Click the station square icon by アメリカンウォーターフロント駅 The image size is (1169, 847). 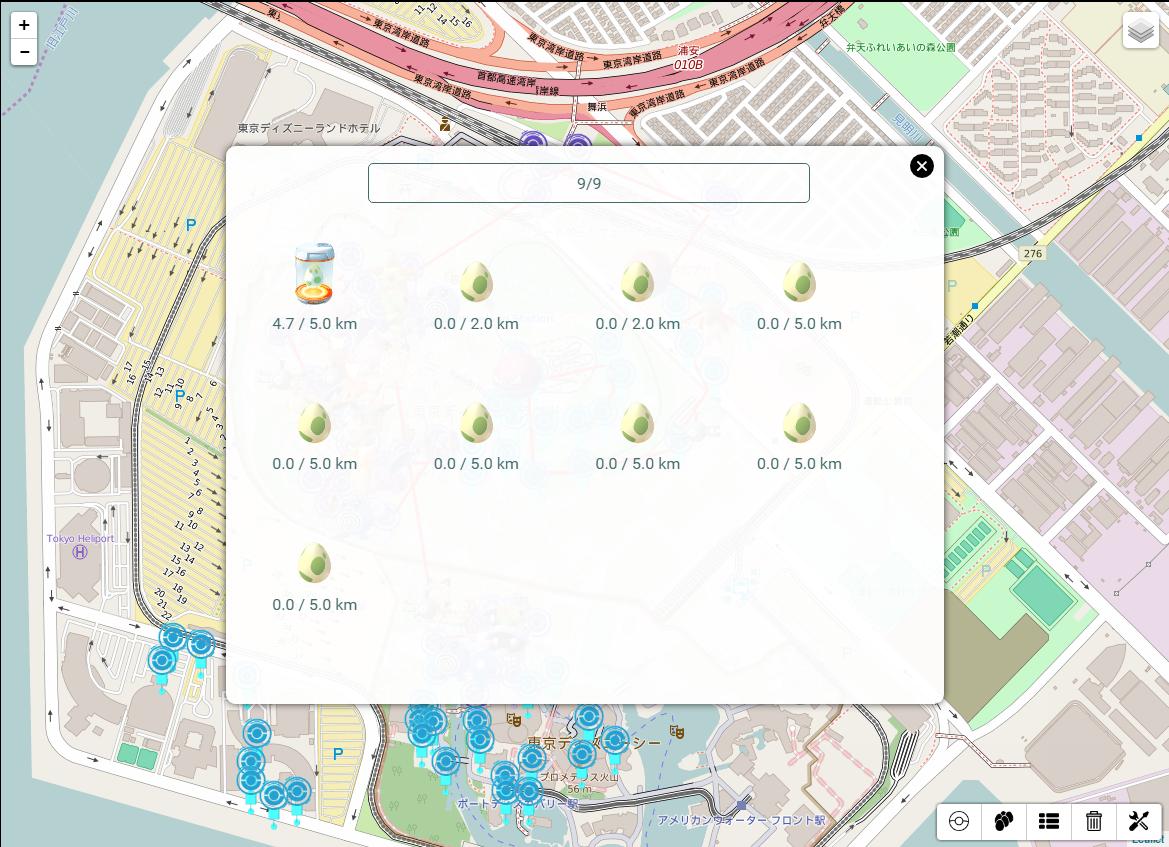pyautogui.click(x=741, y=805)
